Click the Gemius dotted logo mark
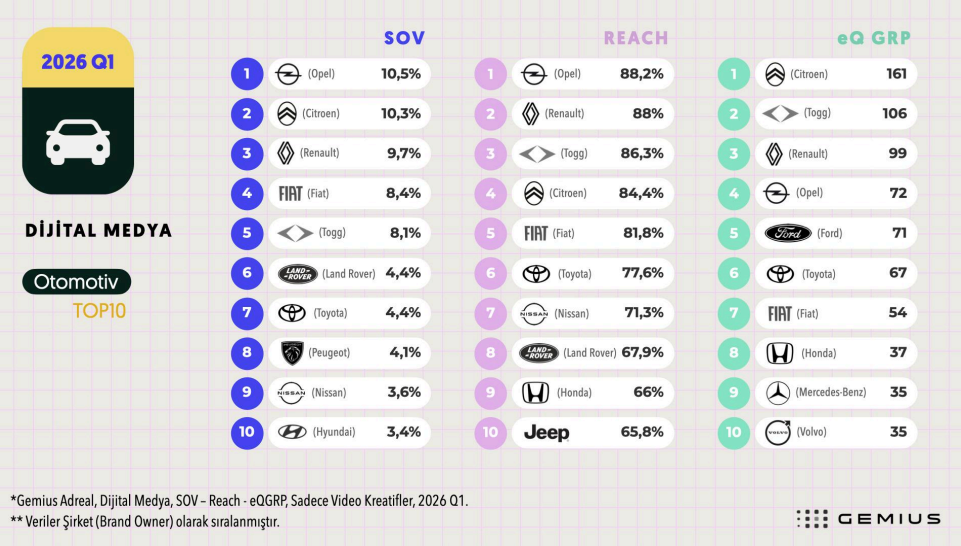Viewport: 961px width, 546px height. [812, 518]
